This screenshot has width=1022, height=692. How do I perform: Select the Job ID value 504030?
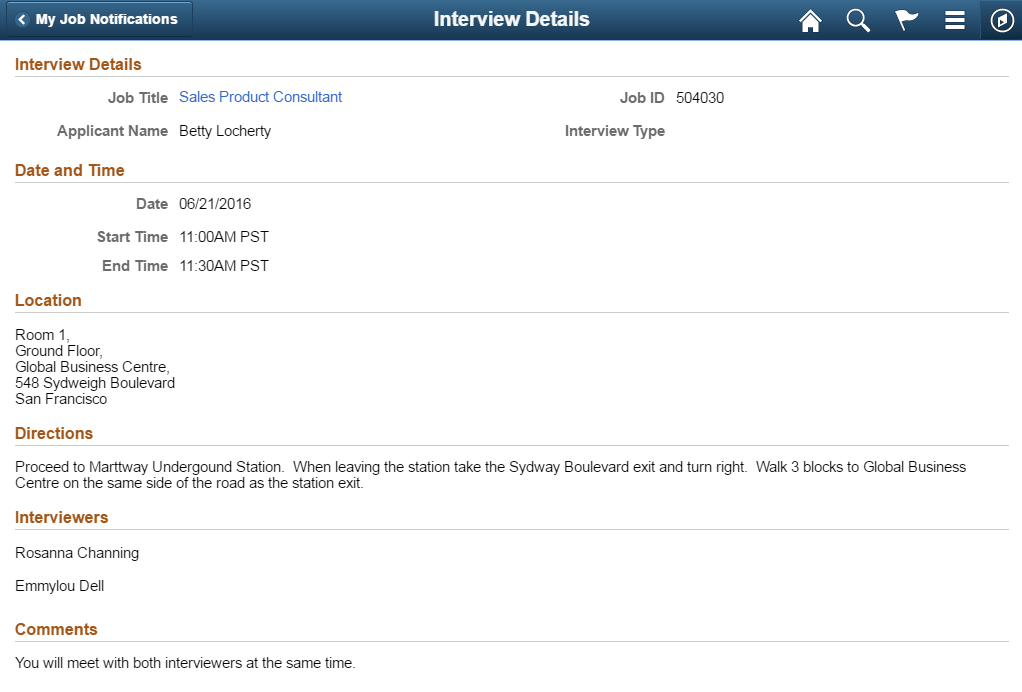coord(701,97)
